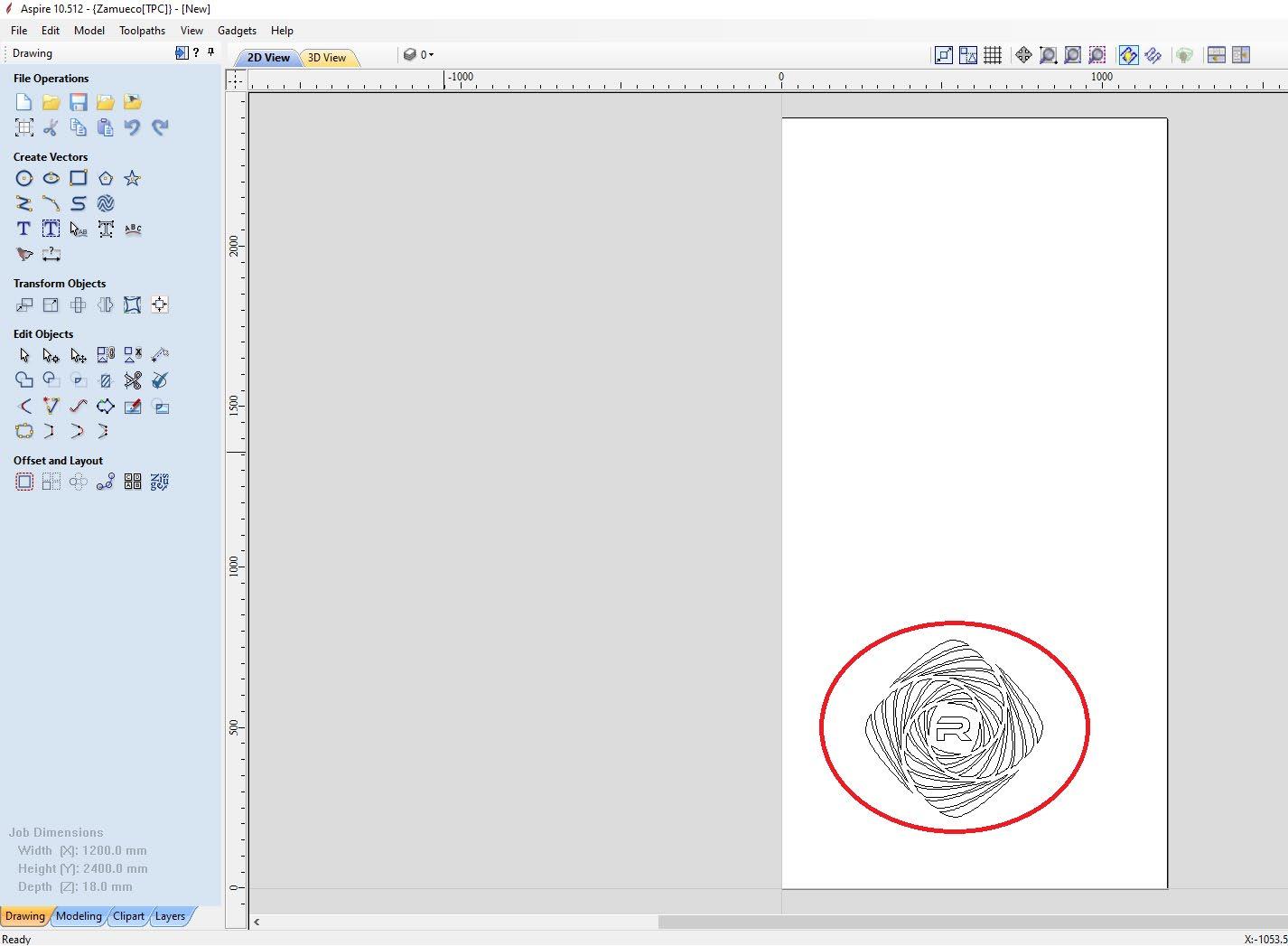Zoom to the selected objects
This screenshot has width=1288, height=946.
tap(1097, 55)
